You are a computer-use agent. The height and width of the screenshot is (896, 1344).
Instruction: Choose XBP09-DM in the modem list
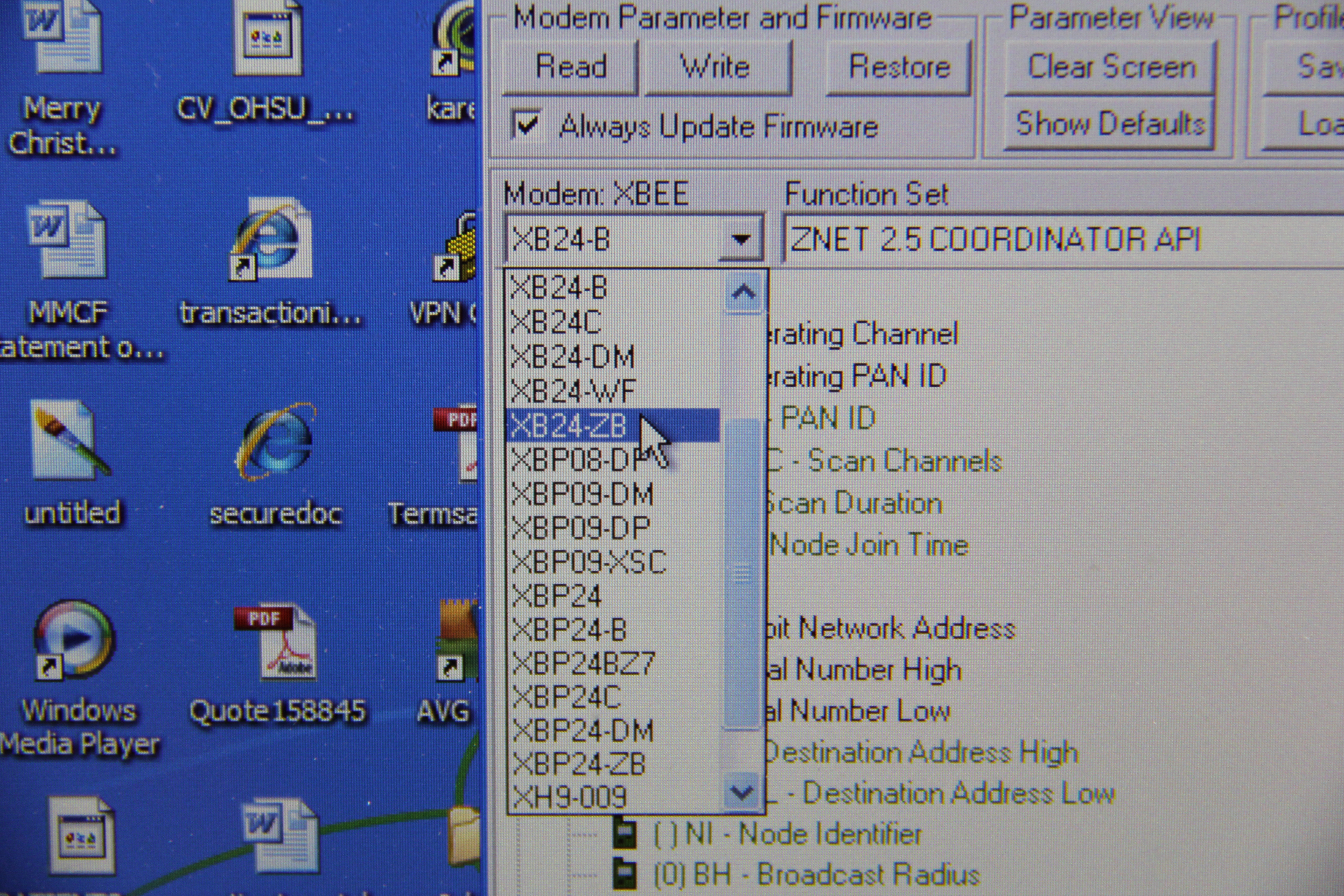(x=614, y=494)
